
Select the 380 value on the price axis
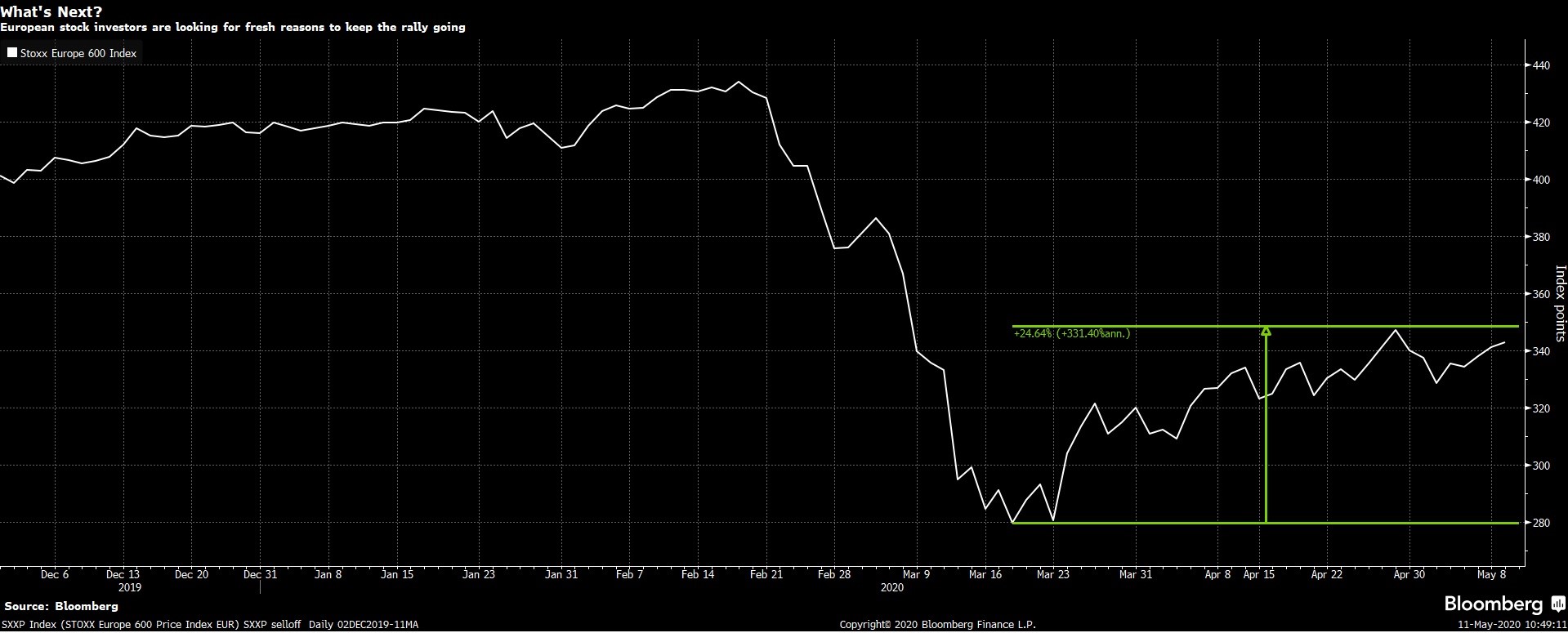pos(1541,237)
